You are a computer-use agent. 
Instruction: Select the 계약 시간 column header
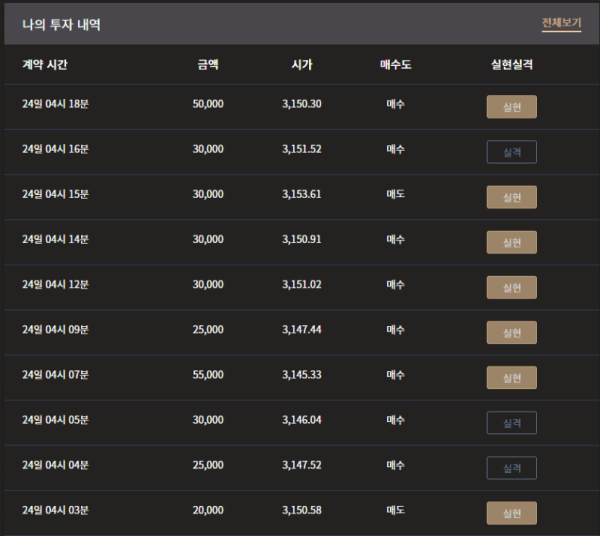click(45, 64)
